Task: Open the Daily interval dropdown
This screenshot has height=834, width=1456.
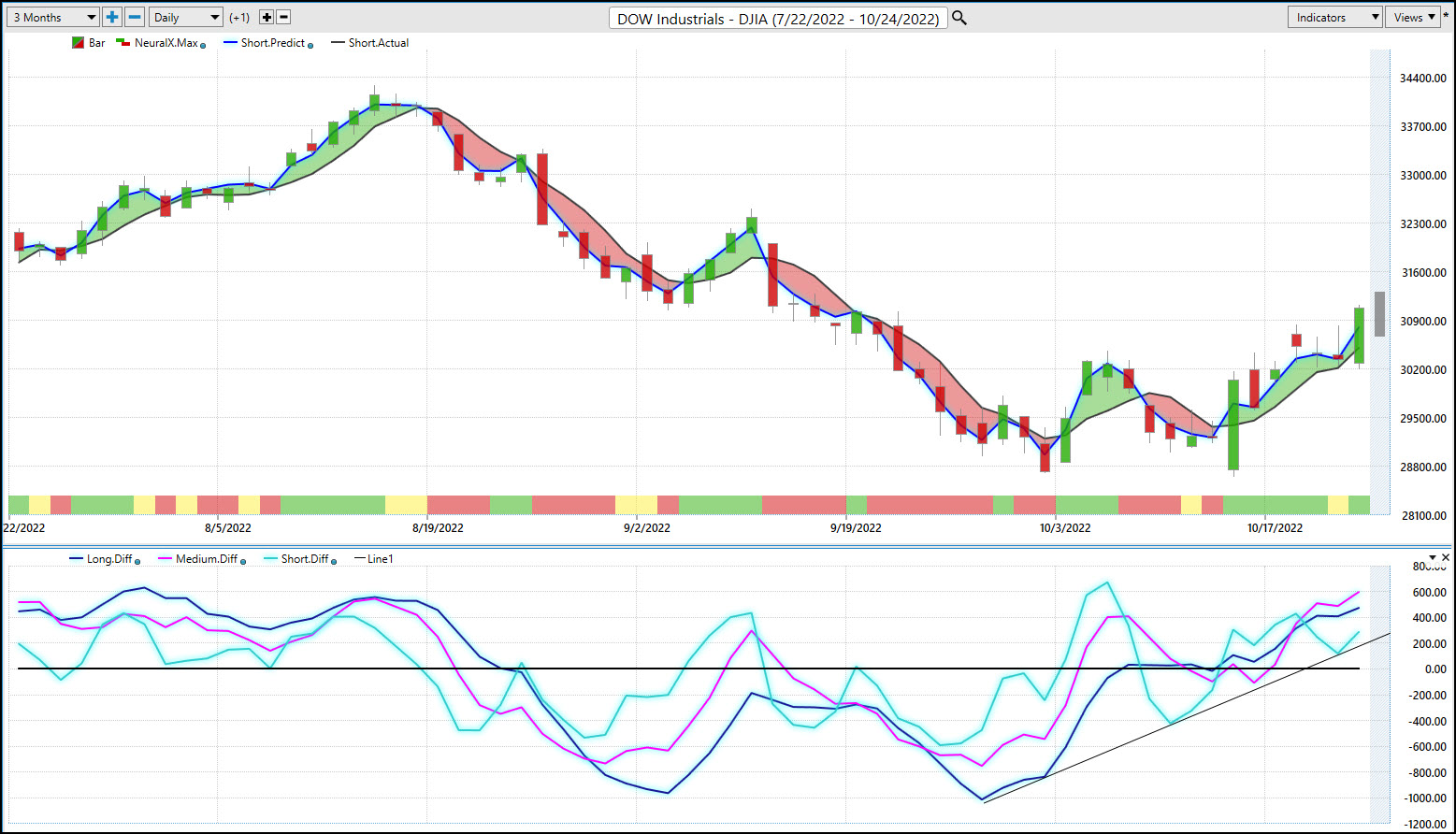Action: [186, 17]
